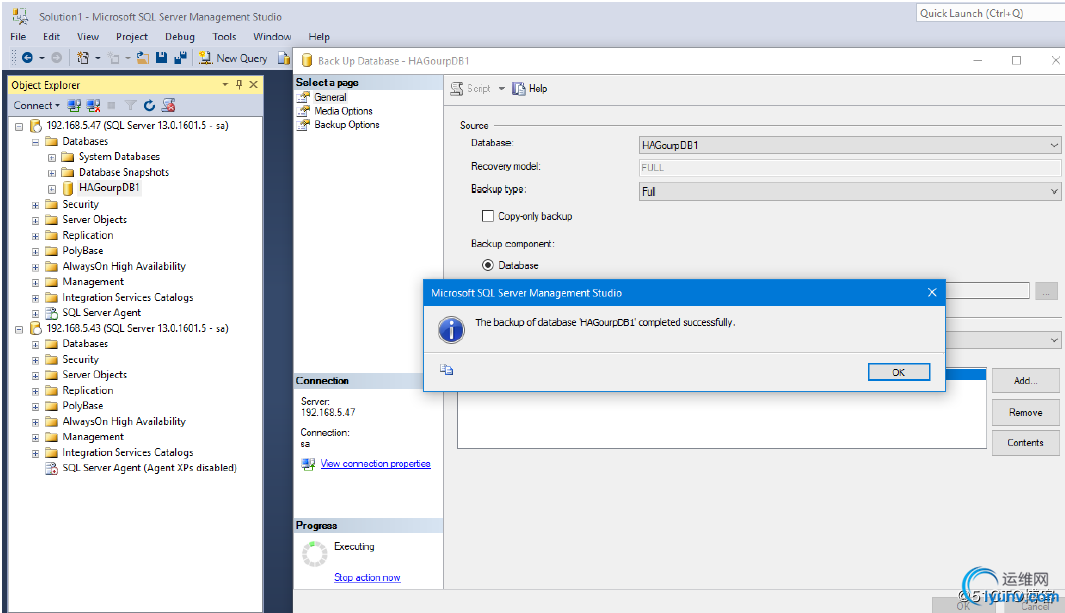
Task: Click the blue information icon in message box
Action: point(451,330)
